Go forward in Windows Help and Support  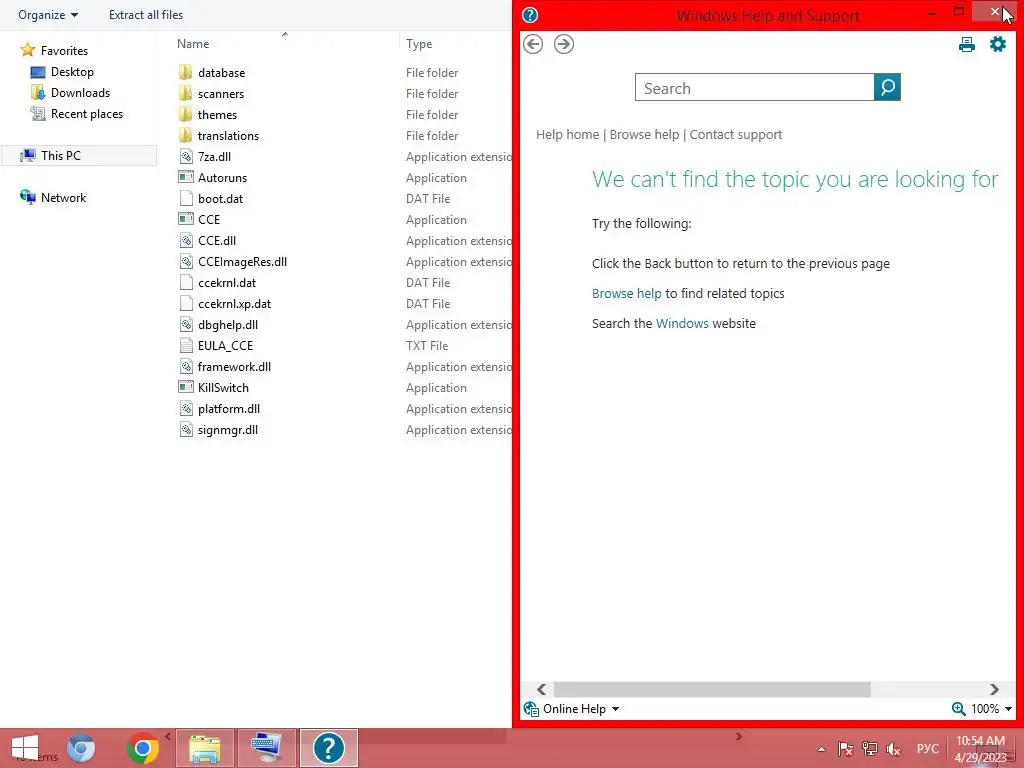pyautogui.click(x=564, y=44)
